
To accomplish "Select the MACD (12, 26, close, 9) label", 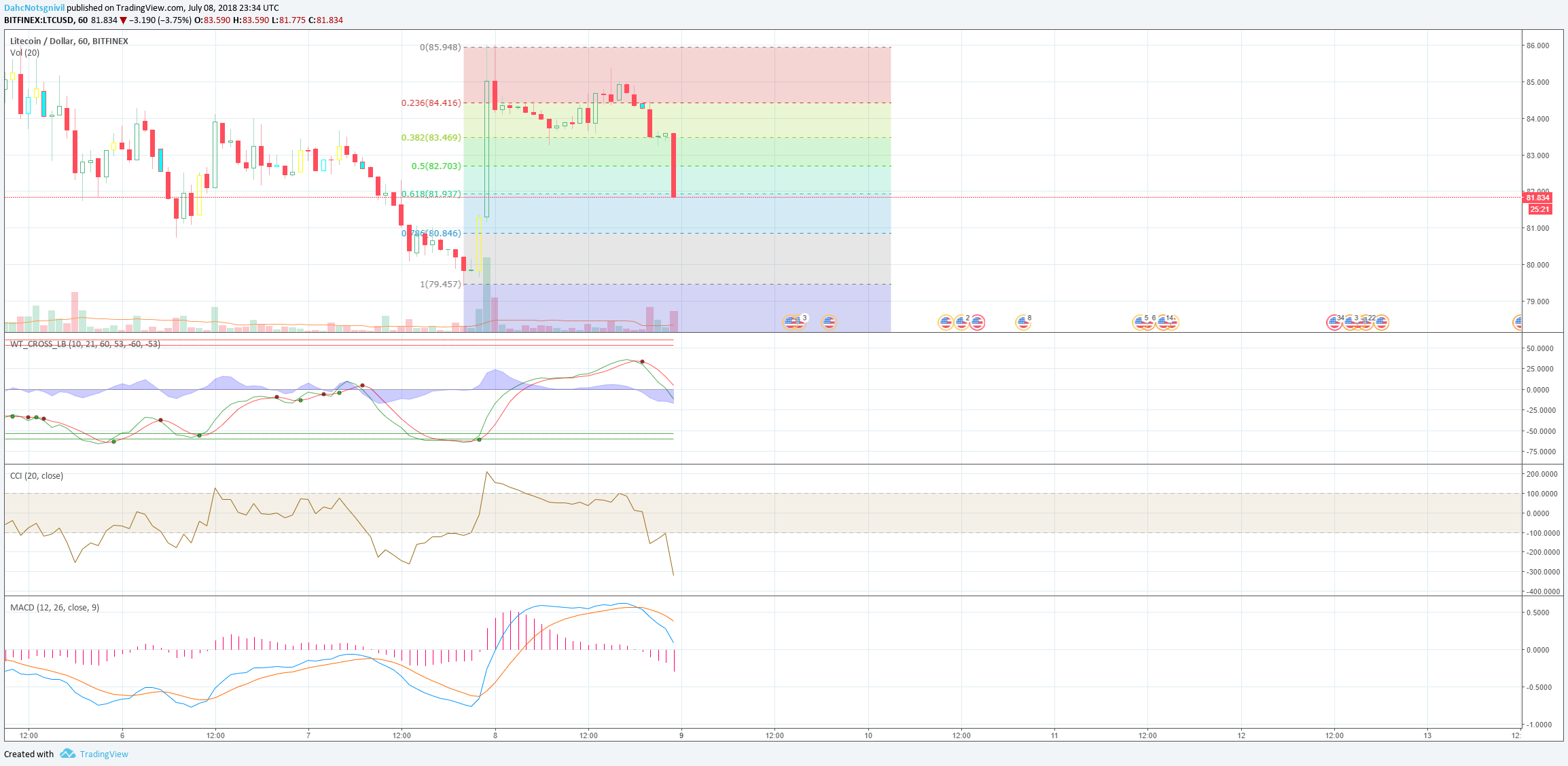I will [x=54, y=608].
